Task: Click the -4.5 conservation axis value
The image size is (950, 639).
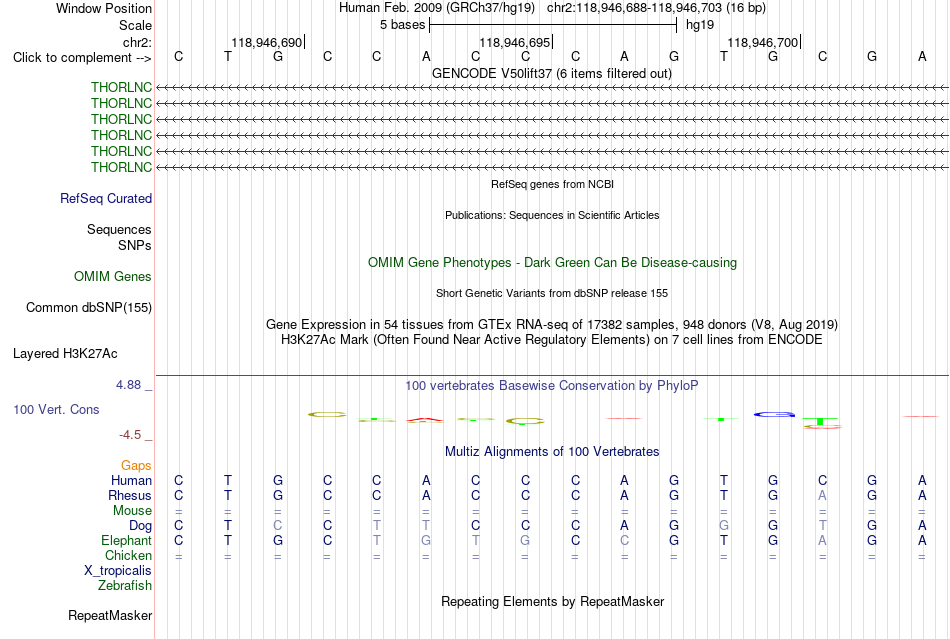Action: [x=130, y=435]
